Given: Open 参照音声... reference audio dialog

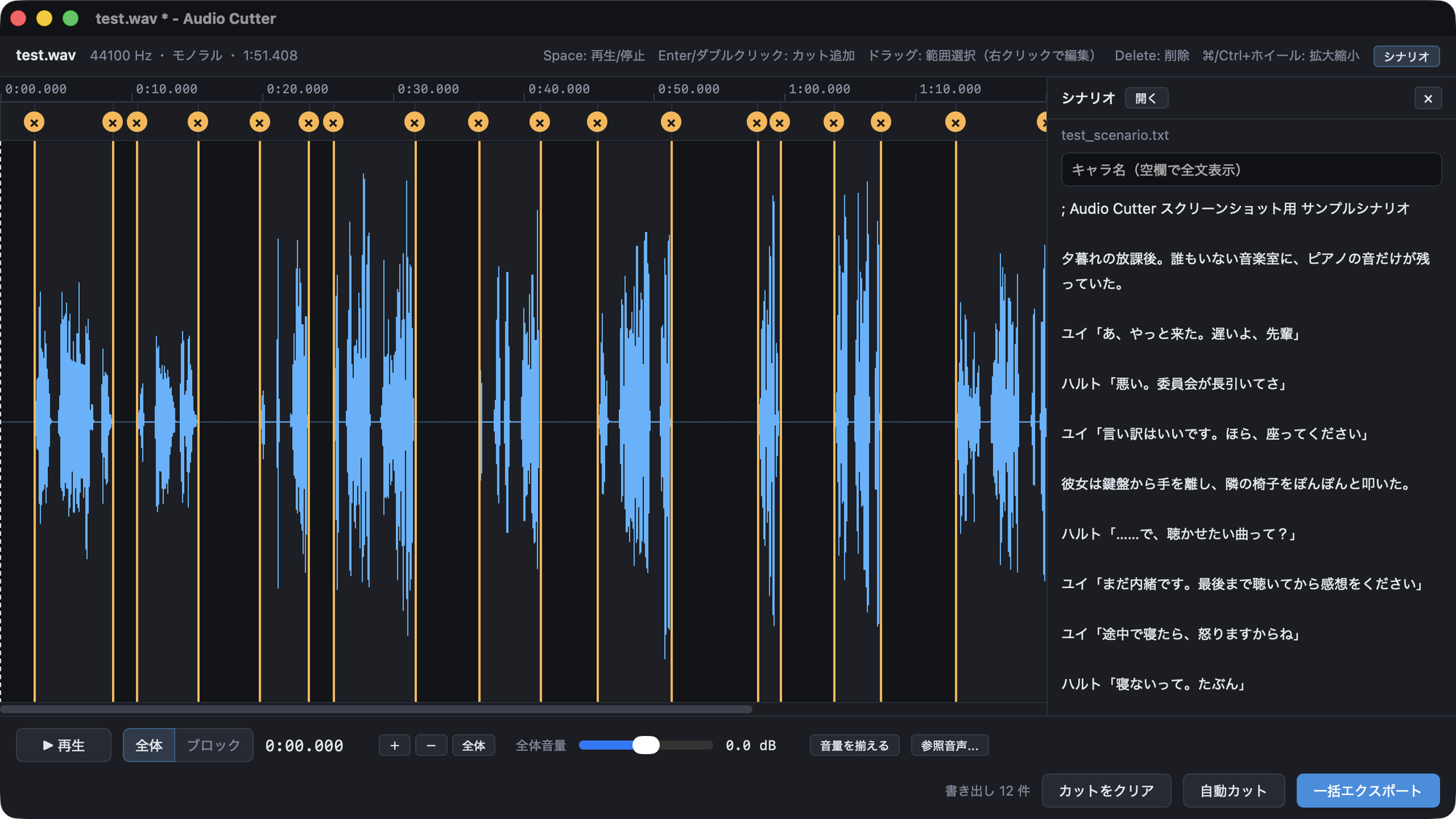Looking at the screenshot, I should point(950,745).
